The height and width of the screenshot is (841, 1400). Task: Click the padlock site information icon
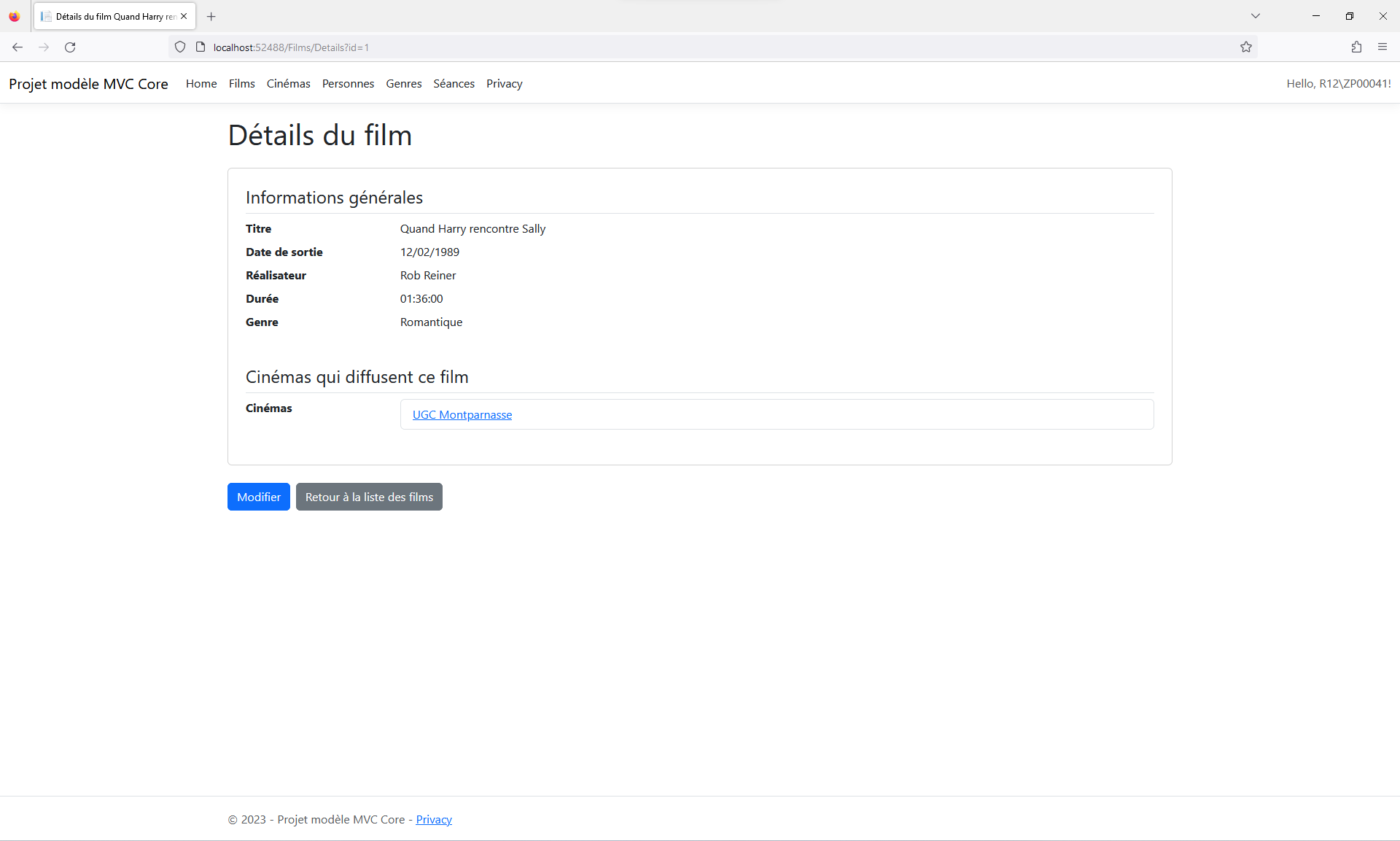pyautogui.click(x=199, y=47)
